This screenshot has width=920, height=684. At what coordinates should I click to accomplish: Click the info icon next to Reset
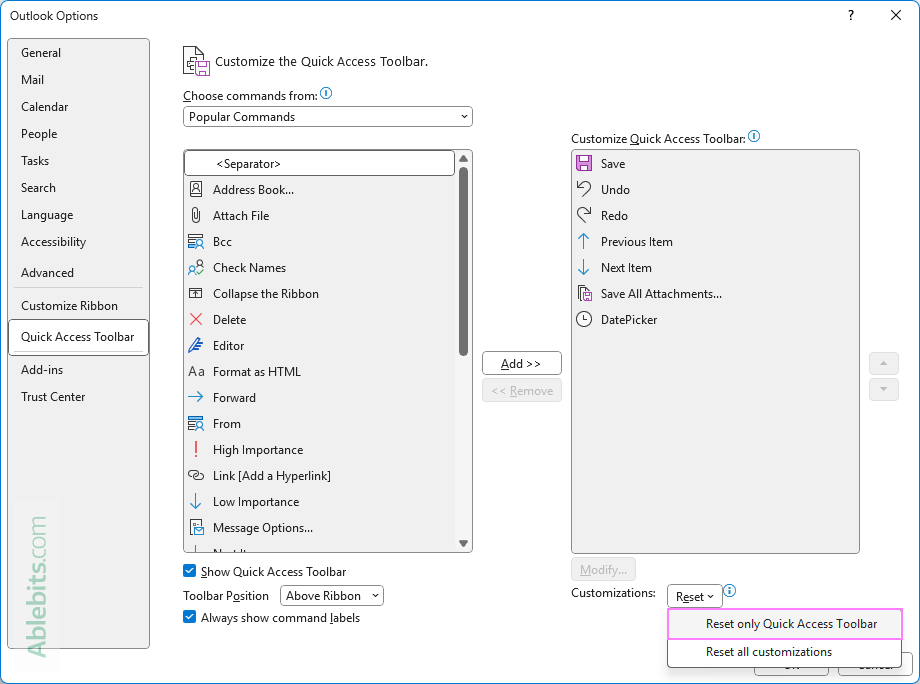pos(730,590)
